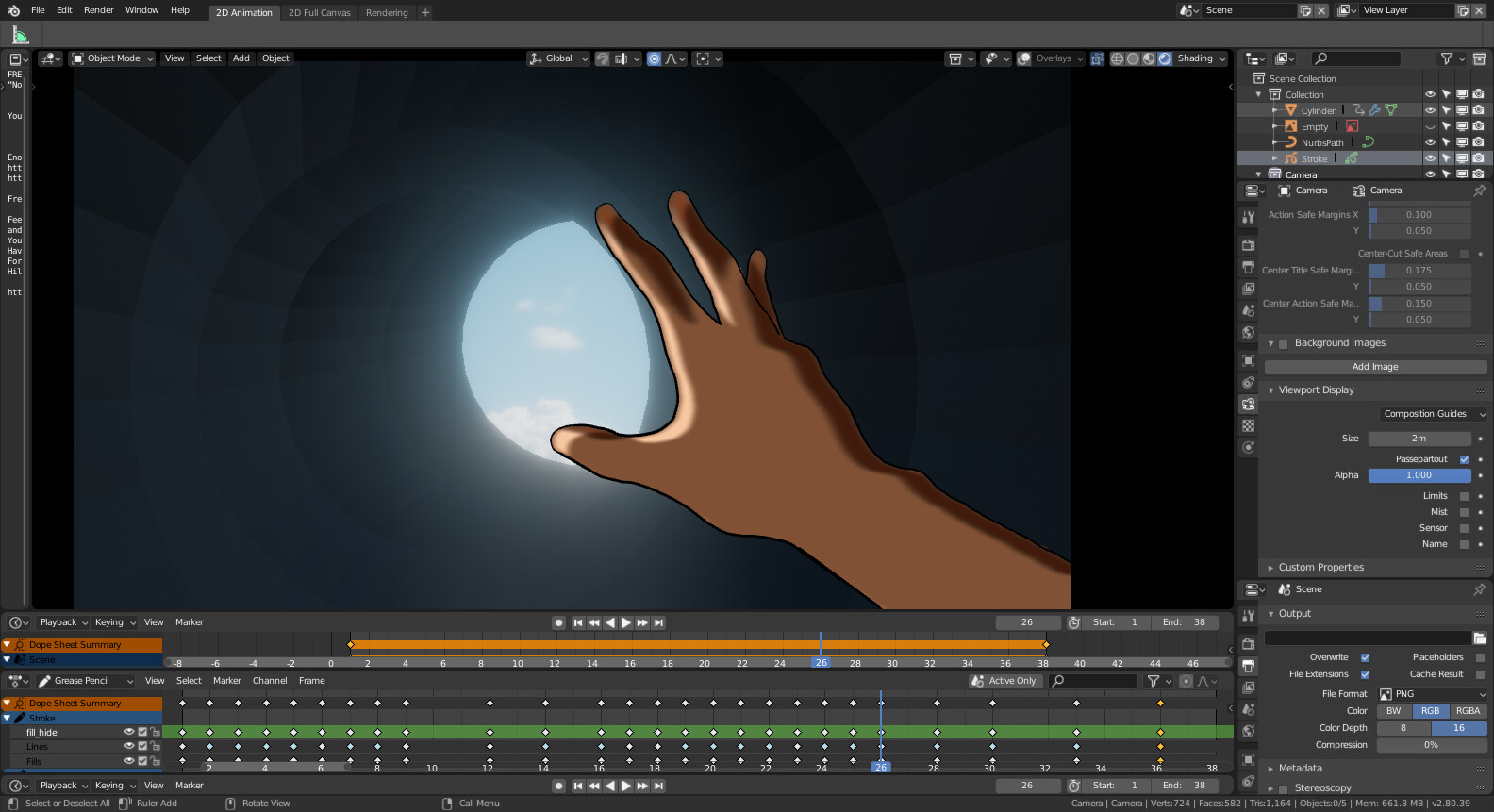Expand the Stroke object in outliner

(1274, 158)
